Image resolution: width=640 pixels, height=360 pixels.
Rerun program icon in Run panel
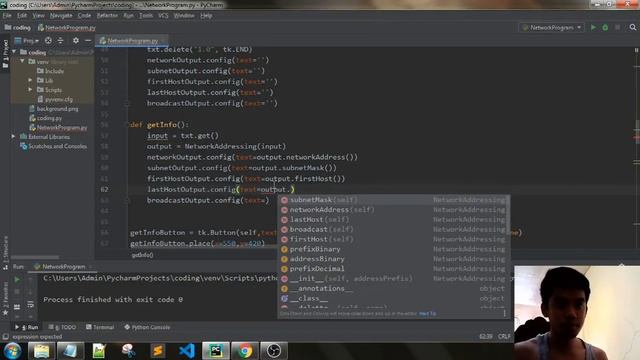pyautogui.click(x=17, y=280)
